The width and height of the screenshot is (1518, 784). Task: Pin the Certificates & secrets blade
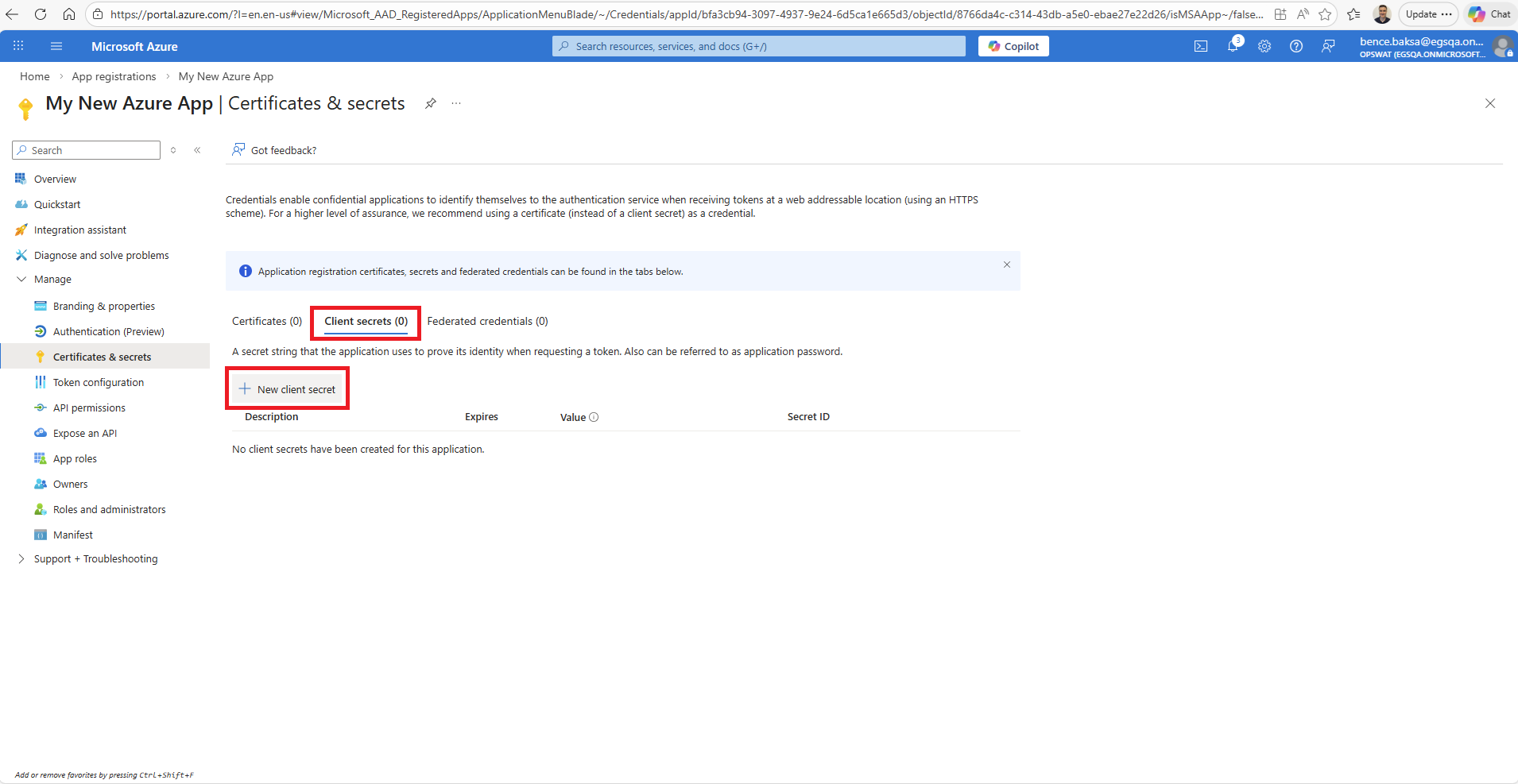tap(430, 103)
